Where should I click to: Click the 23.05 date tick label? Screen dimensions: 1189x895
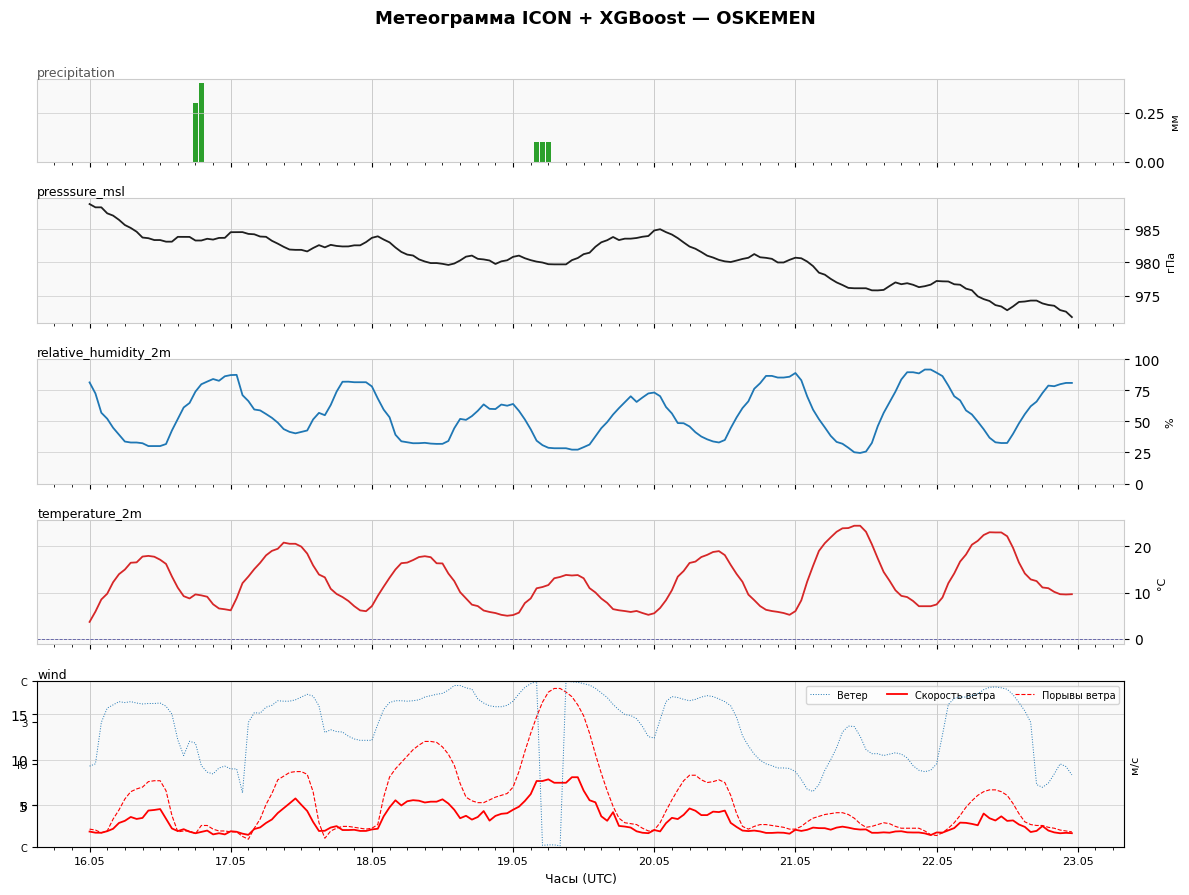[x=1078, y=862]
